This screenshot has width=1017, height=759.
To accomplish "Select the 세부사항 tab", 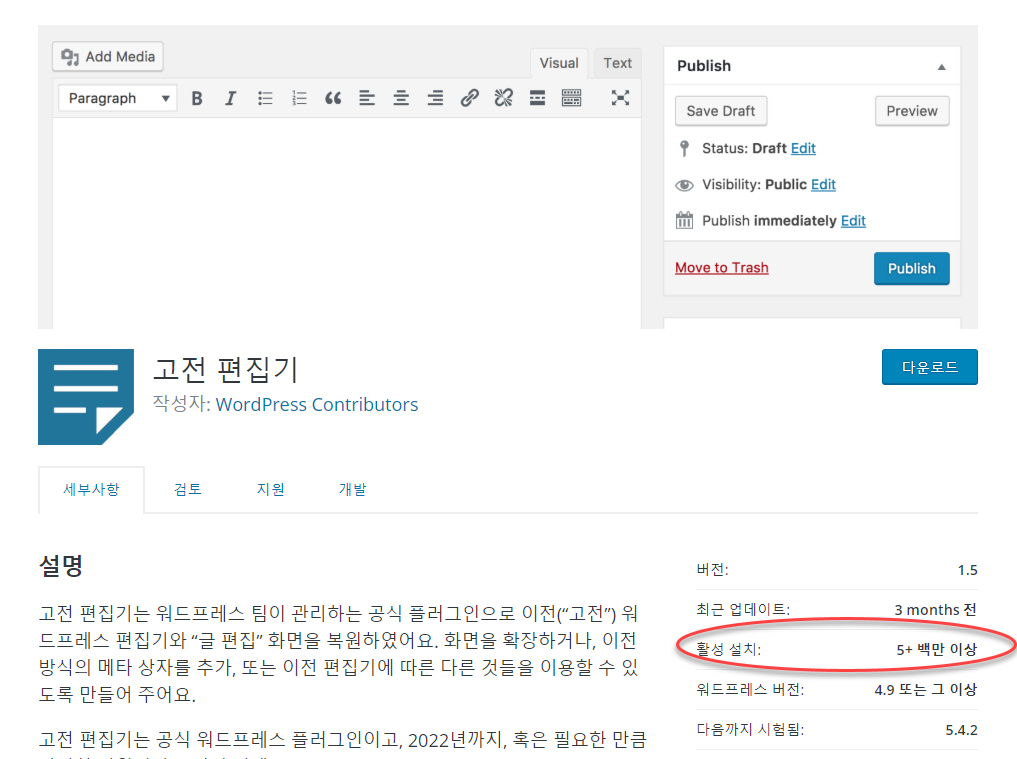I will click(x=91, y=490).
